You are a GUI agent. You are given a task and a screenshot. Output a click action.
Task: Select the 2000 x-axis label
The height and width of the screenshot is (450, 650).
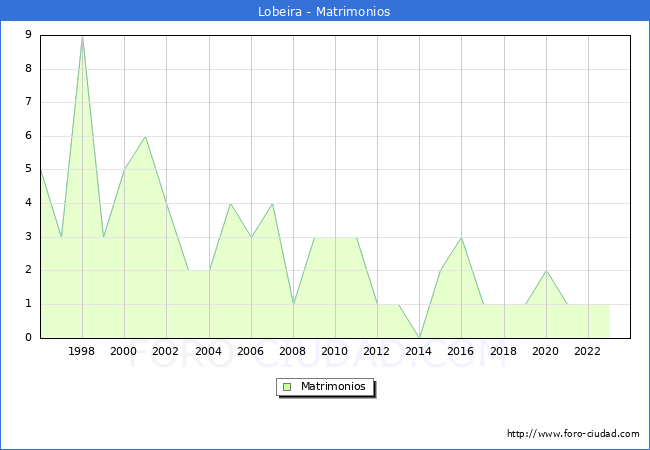tap(124, 352)
